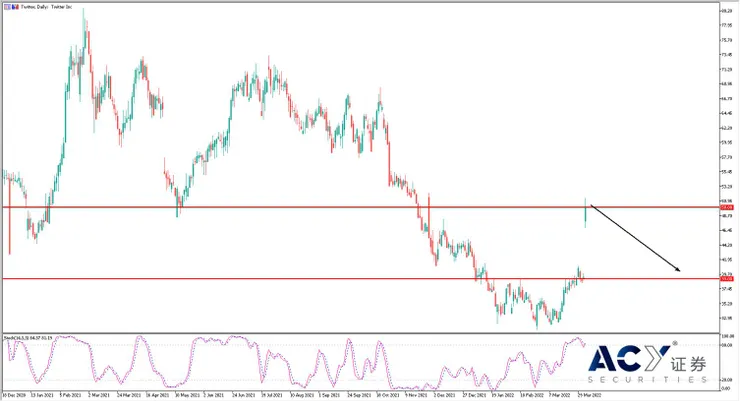Click the '9 Nov 2021' date label
The image size is (740, 401).
[x=417, y=395]
